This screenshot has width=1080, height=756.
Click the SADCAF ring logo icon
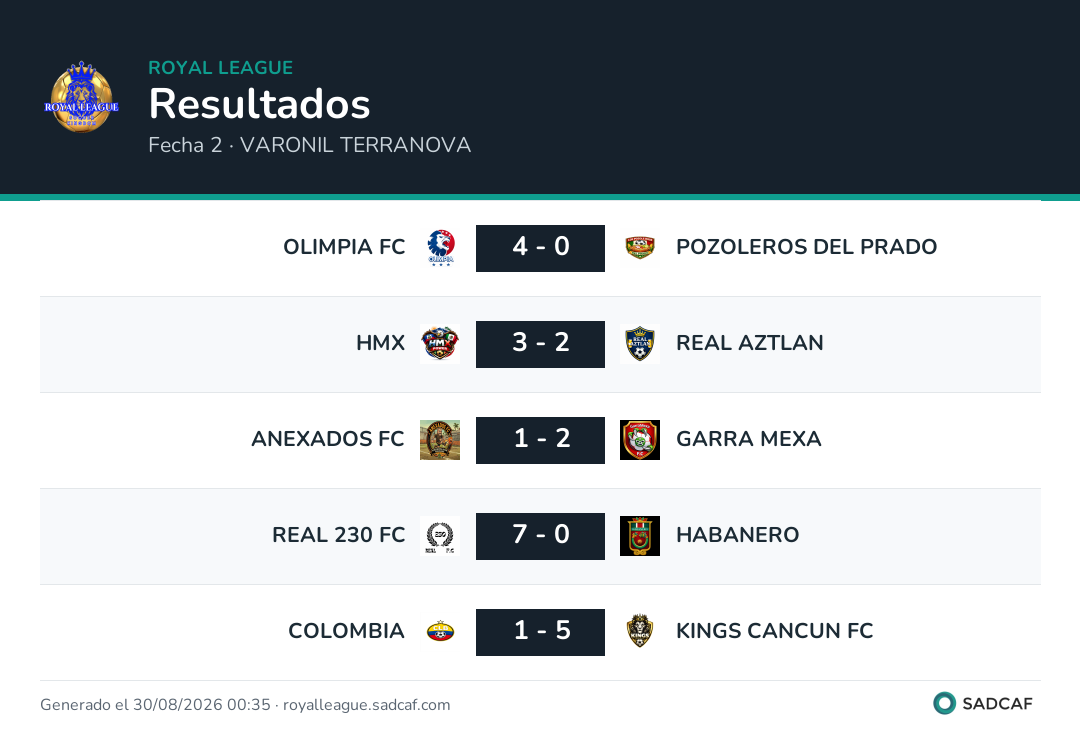pos(944,703)
